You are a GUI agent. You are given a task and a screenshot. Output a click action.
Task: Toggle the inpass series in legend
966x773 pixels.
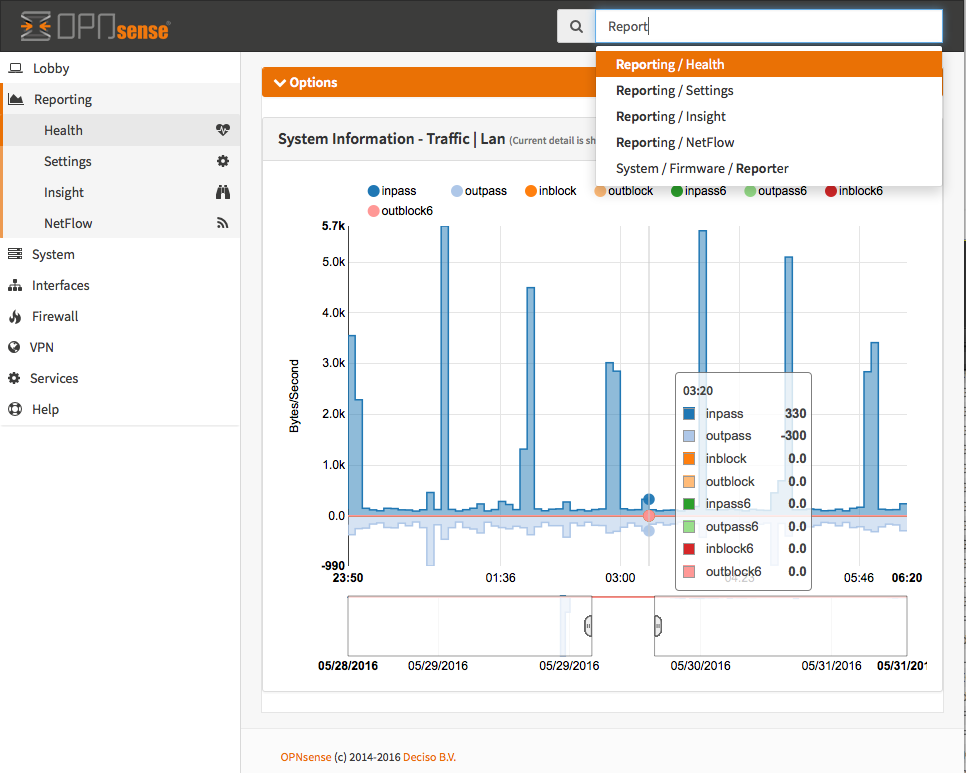pyautogui.click(x=392, y=191)
